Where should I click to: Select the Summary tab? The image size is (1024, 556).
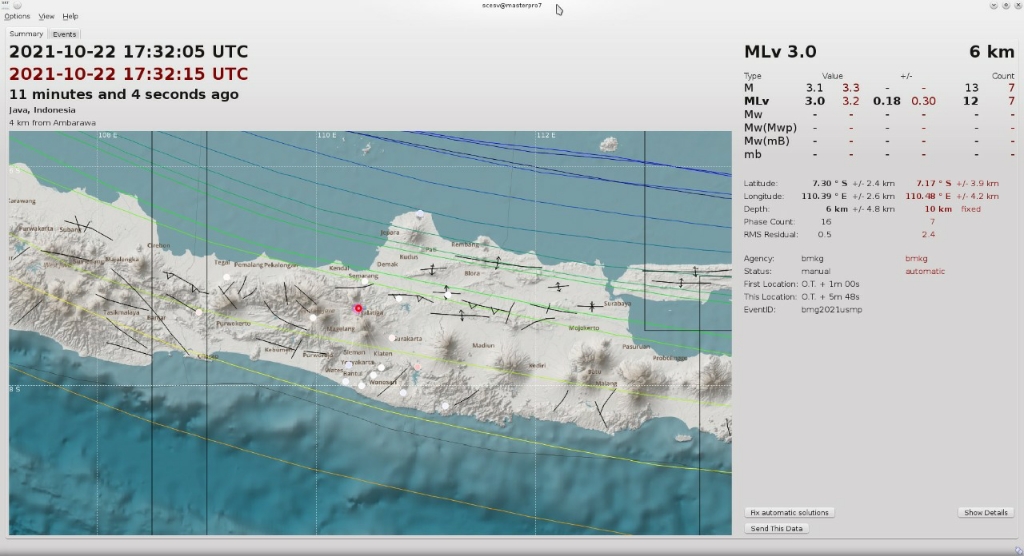pyautogui.click(x=26, y=34)
